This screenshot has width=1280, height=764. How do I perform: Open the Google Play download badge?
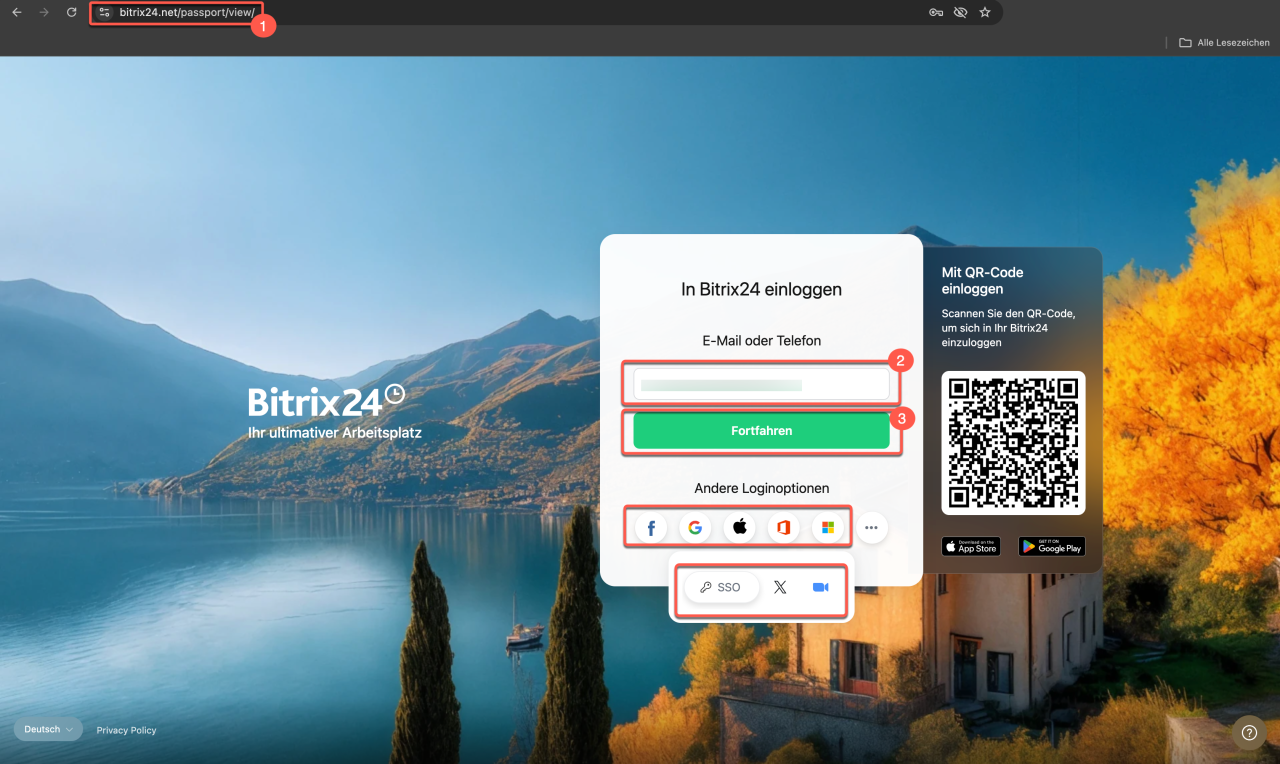[x=1052, y=546]
